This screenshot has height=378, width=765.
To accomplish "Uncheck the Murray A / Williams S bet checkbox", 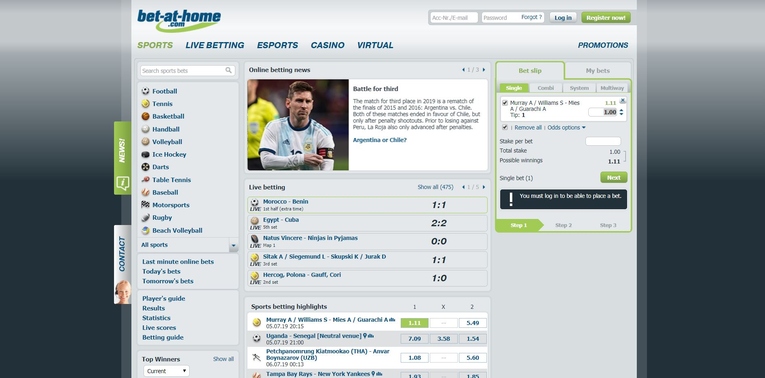I will 505,103.
